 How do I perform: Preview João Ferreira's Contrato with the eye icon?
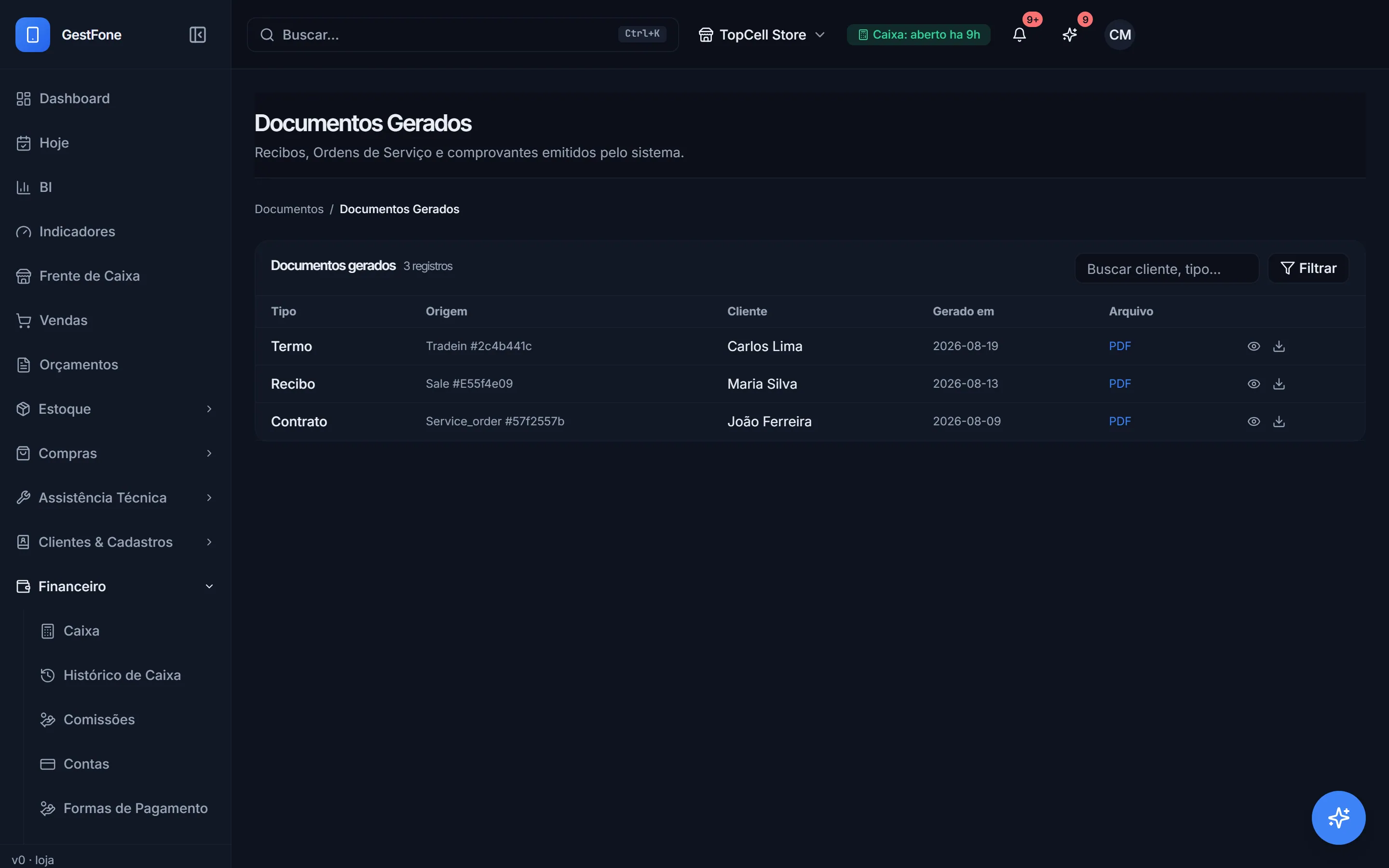pos(1253,421)
